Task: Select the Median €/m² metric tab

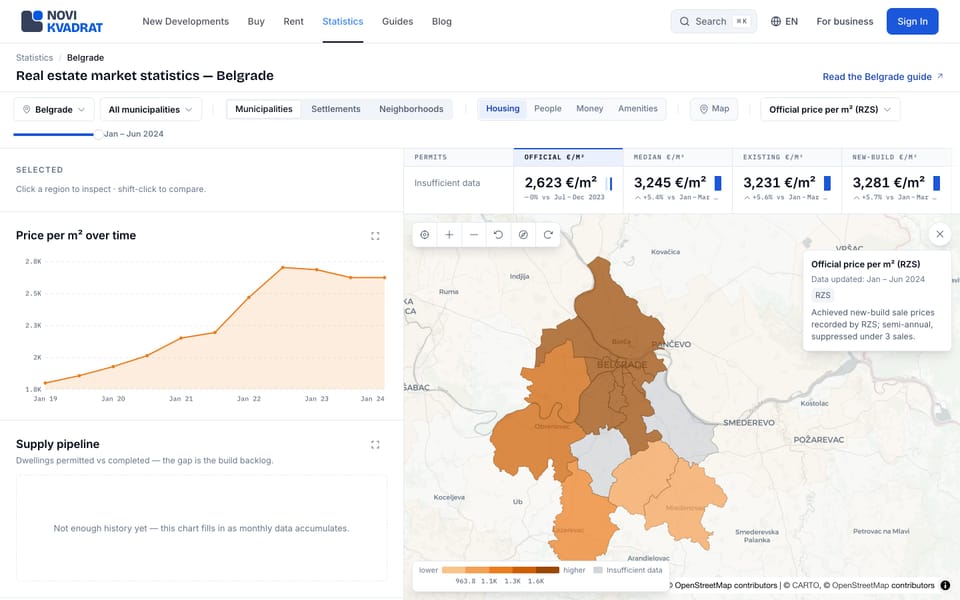Action: click(x=678, y=180)
